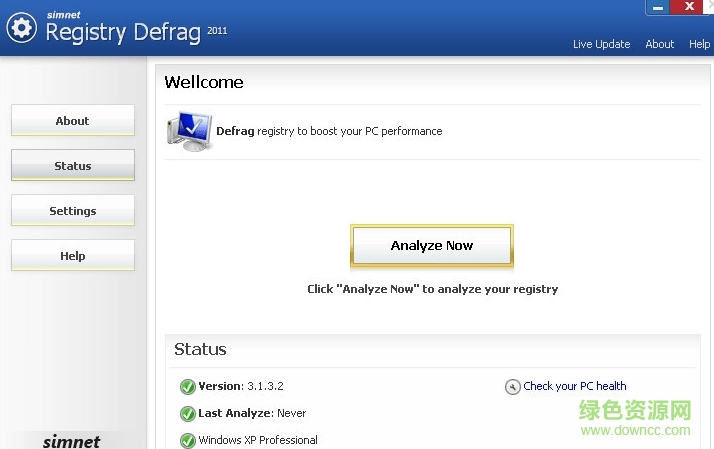
Task: Click the gear logo icon in header
Action: pyautogui.click(x=22, y=28)
